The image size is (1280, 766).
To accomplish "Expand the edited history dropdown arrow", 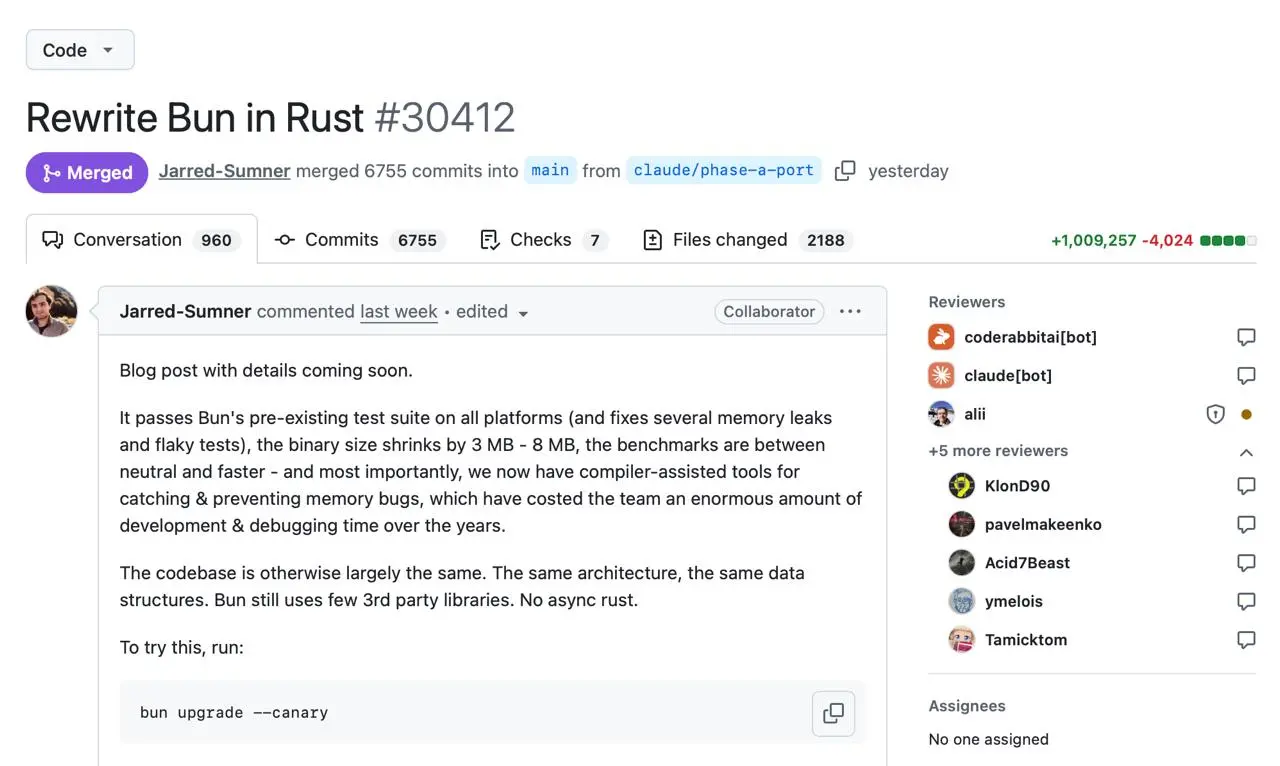I will coord(522,313).
